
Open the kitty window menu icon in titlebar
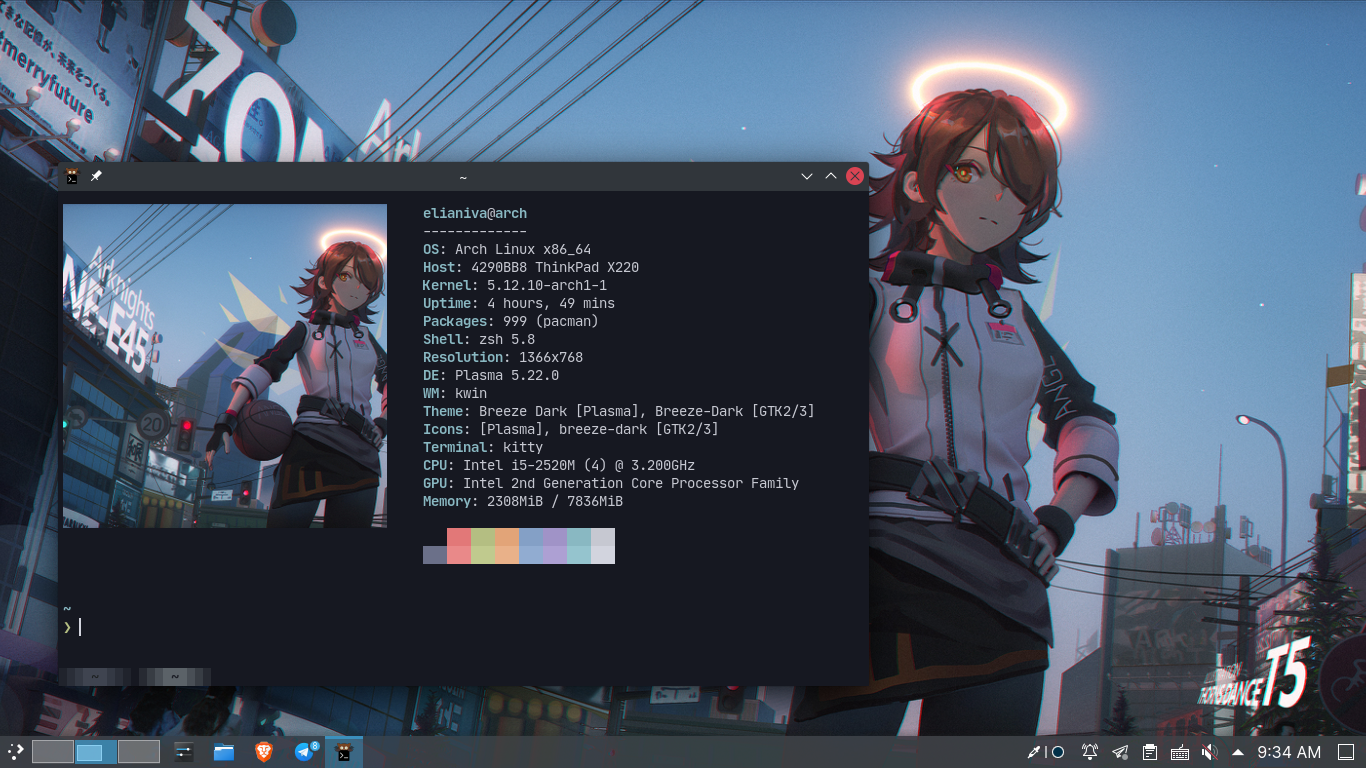point(72,176)
